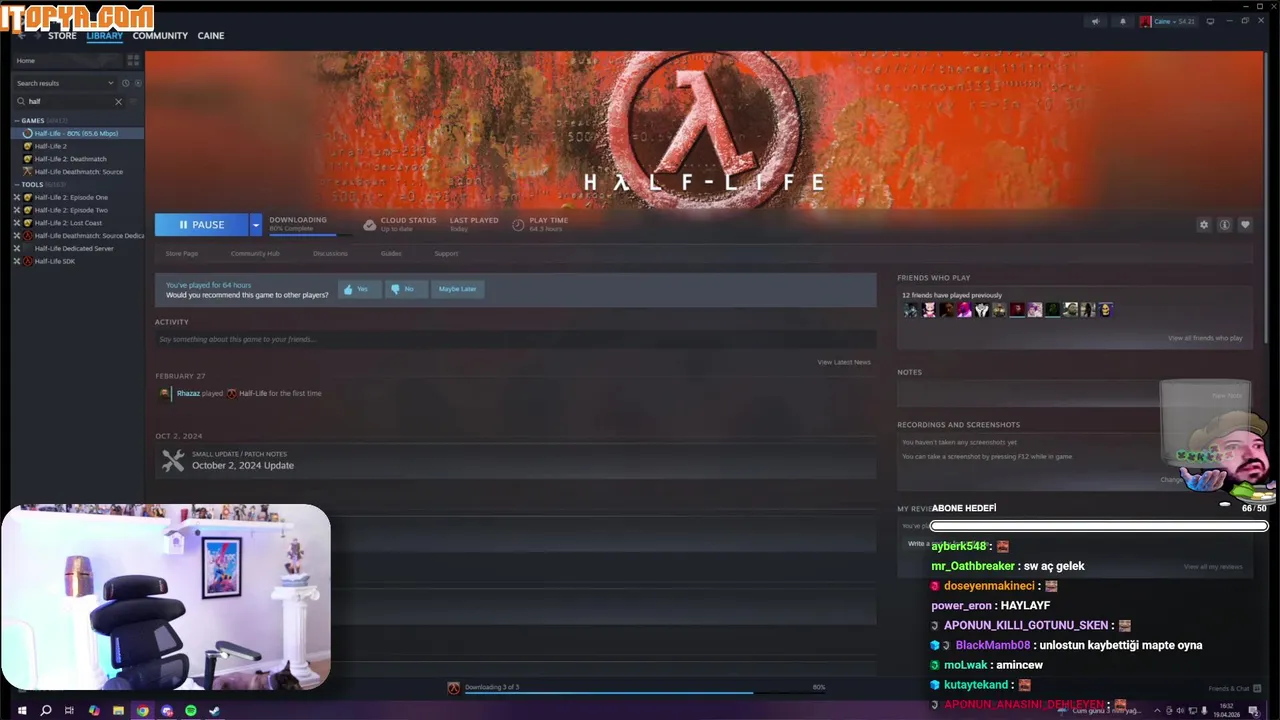Open the View Latest News link

tap(844, 362)
